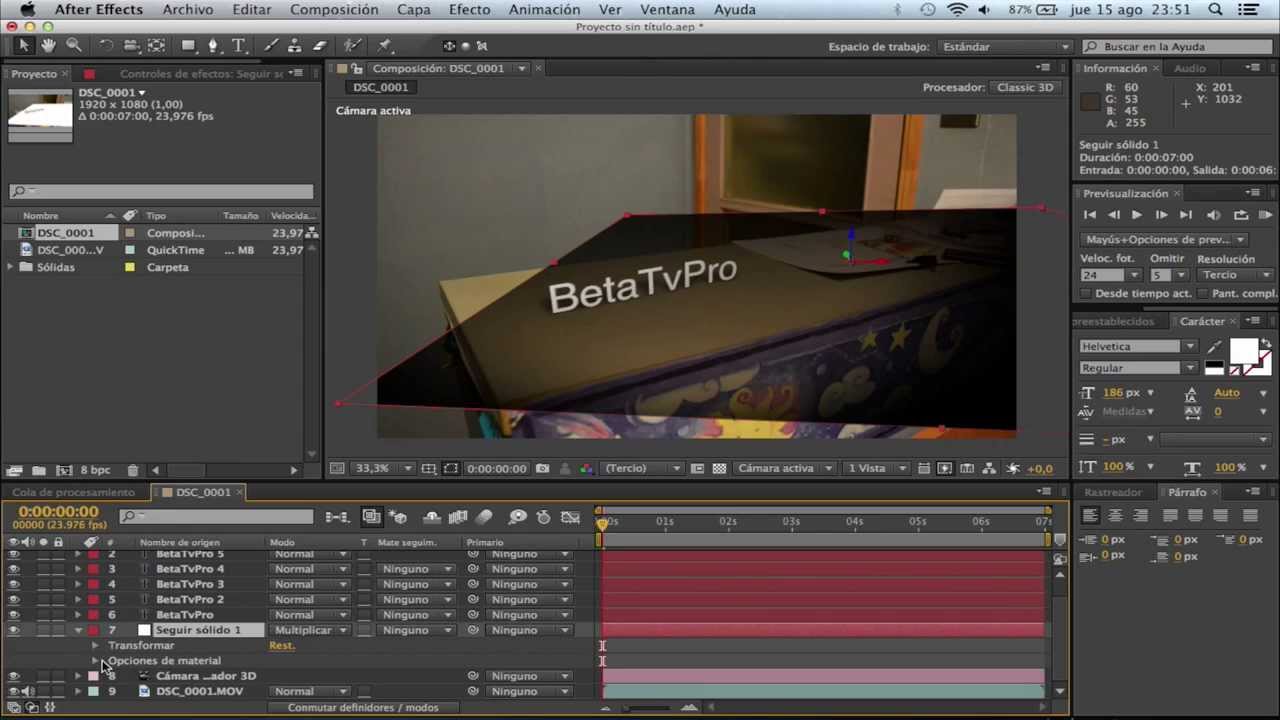
Task: Open the Cámara activa view dropdown
Action: point(784,468)
